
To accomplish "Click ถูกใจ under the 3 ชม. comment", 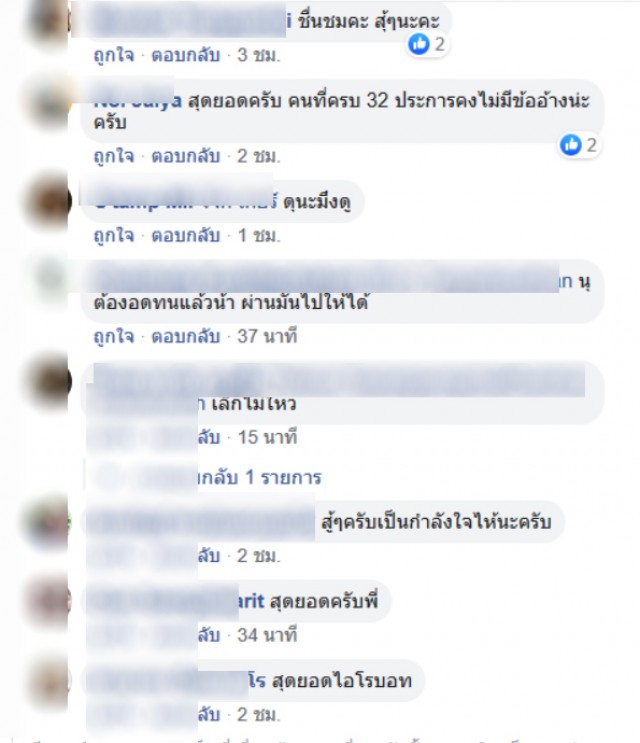I will tap(114, 55).
